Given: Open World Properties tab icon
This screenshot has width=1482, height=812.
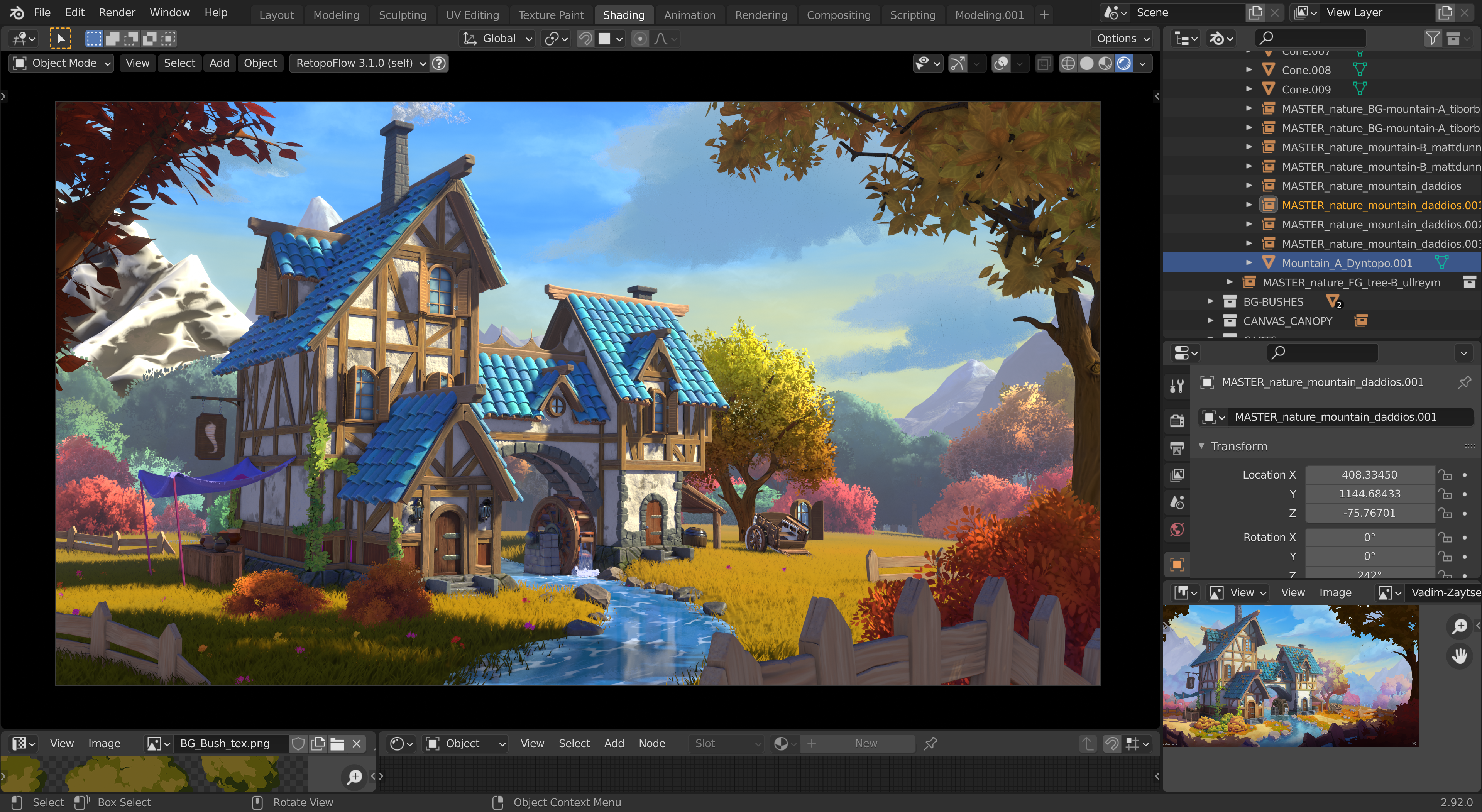Looking at the screenshot, I should click(x=1177, y=529).
